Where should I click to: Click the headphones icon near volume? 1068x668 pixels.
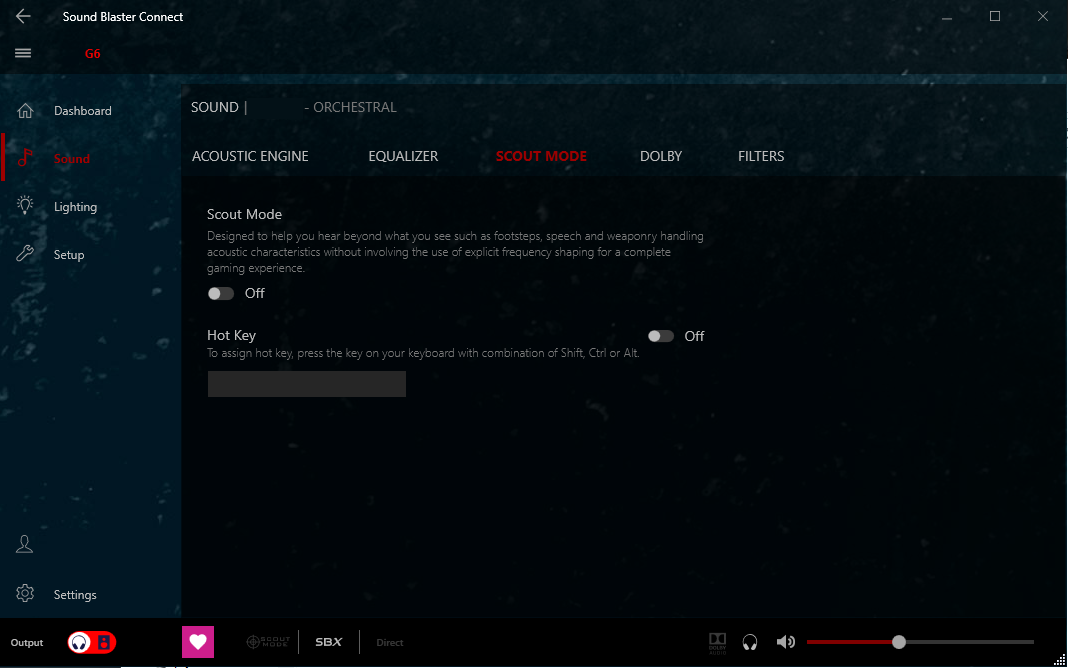click(750, 642)
